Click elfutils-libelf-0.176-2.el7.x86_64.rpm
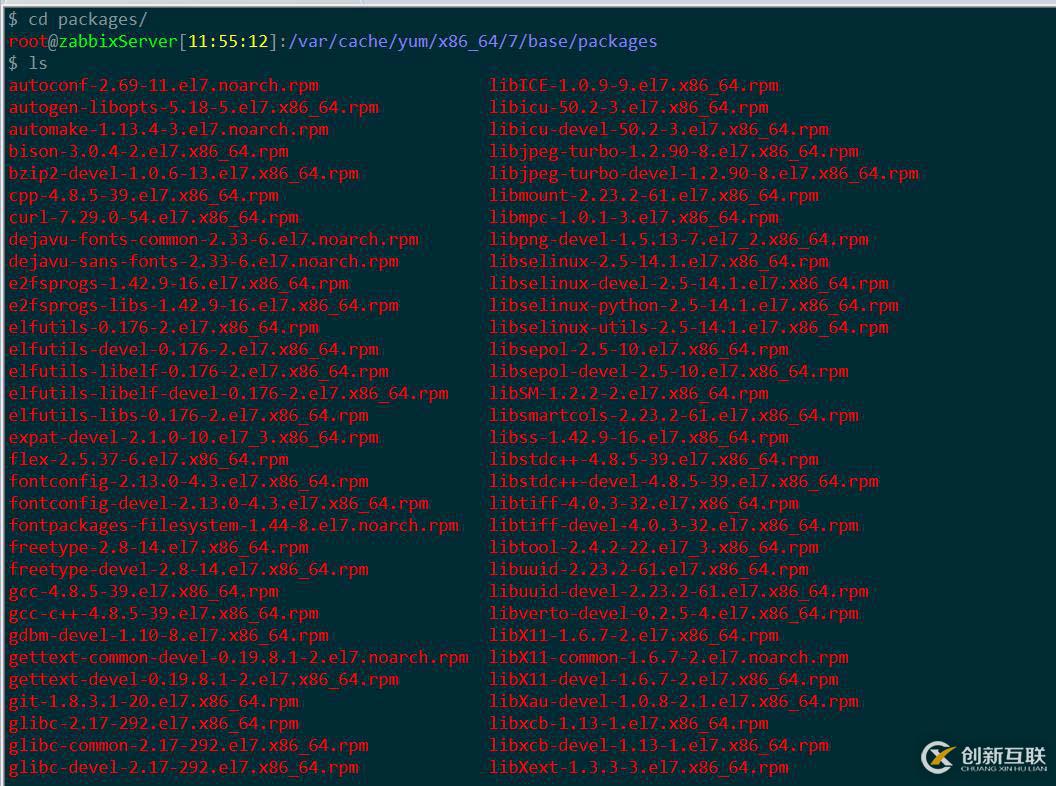The image size is (1056, 786). (199, 372)
